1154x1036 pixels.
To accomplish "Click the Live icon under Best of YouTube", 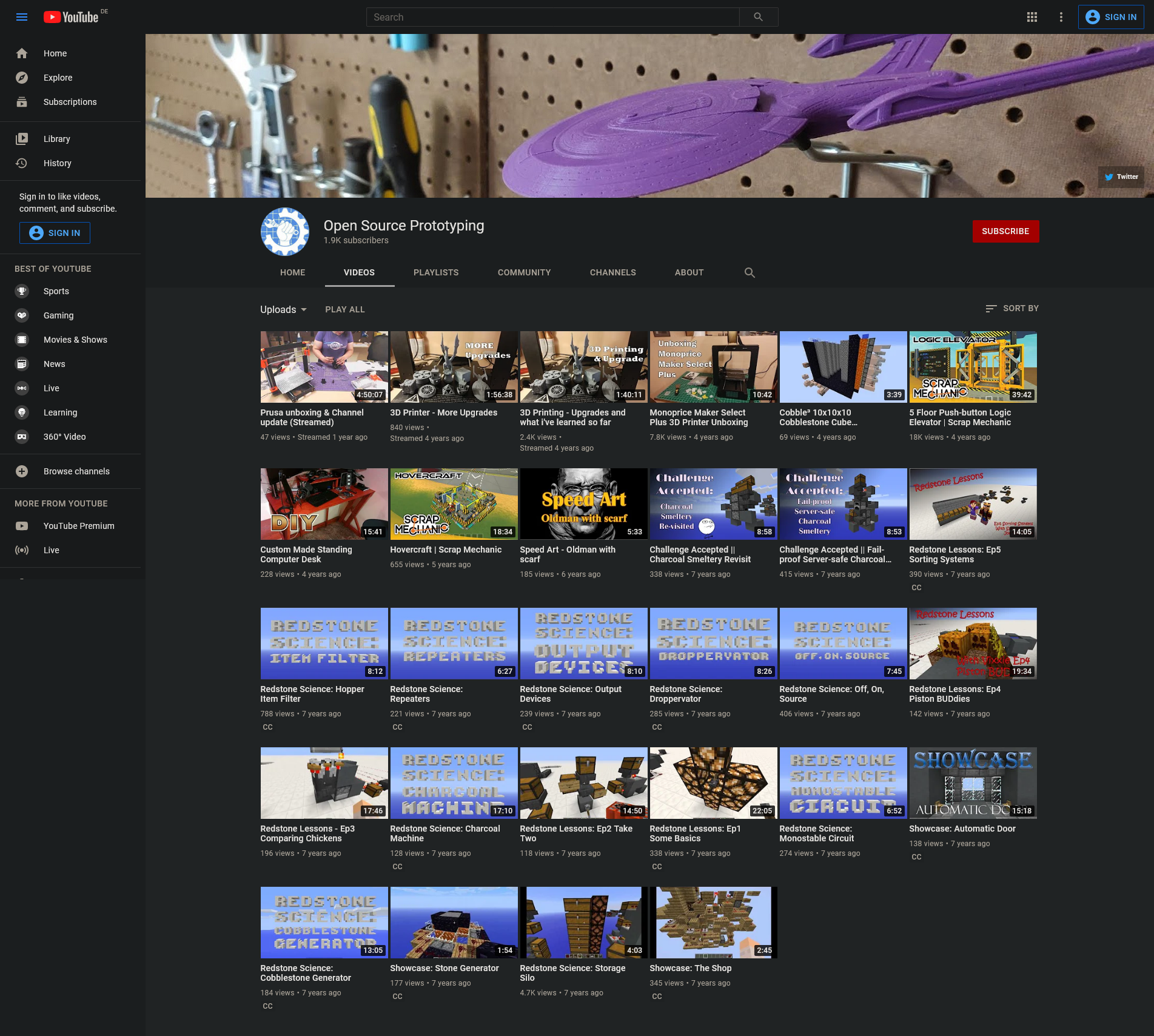I will (22, 388).
